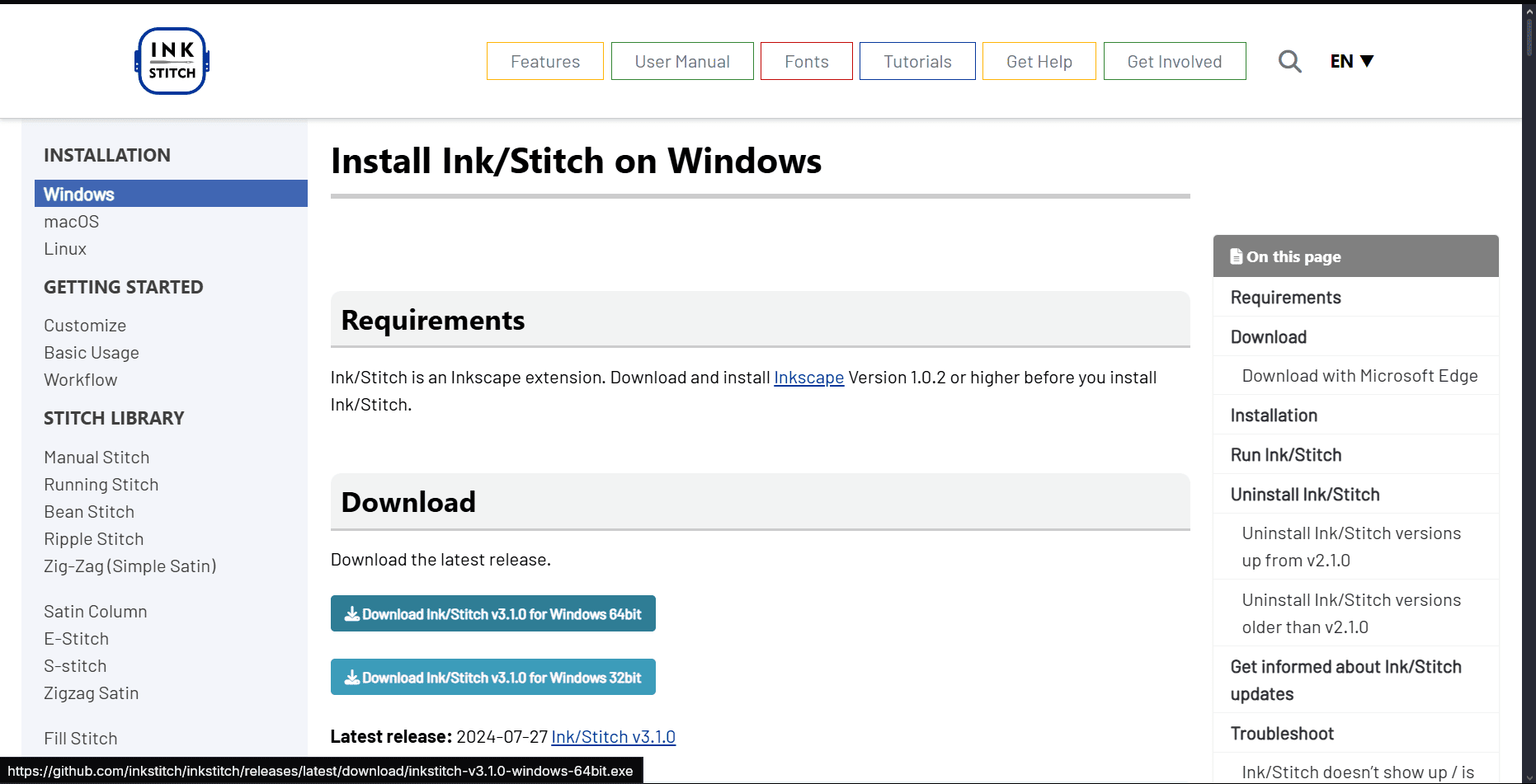Open the Get Involved menu

tap(1175, 61)
